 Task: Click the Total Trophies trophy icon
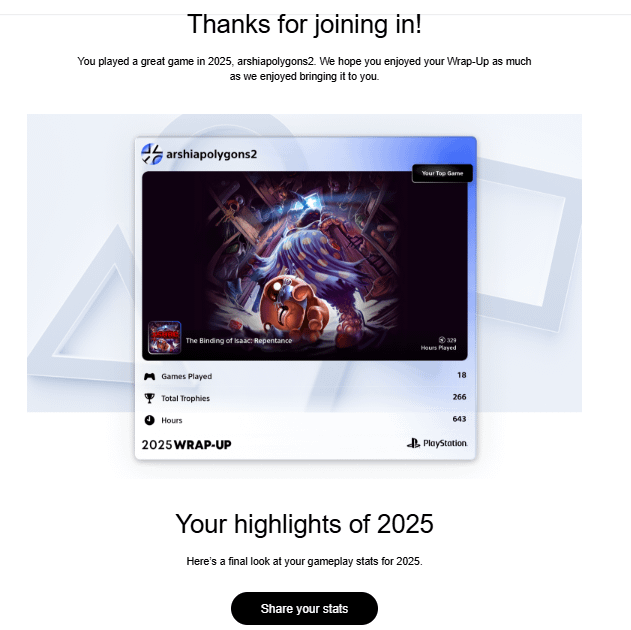coord(149,398)
